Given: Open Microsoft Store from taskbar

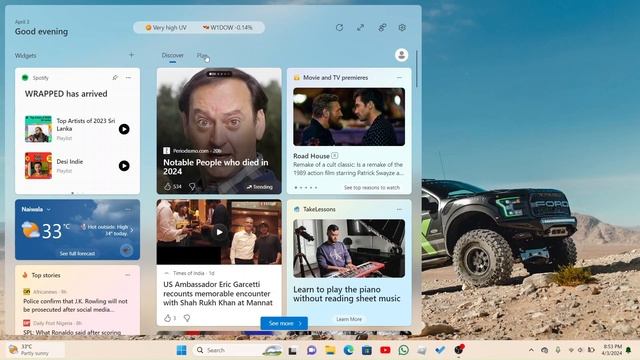Looking at the screenshot, I should click(x=367, y=350).
